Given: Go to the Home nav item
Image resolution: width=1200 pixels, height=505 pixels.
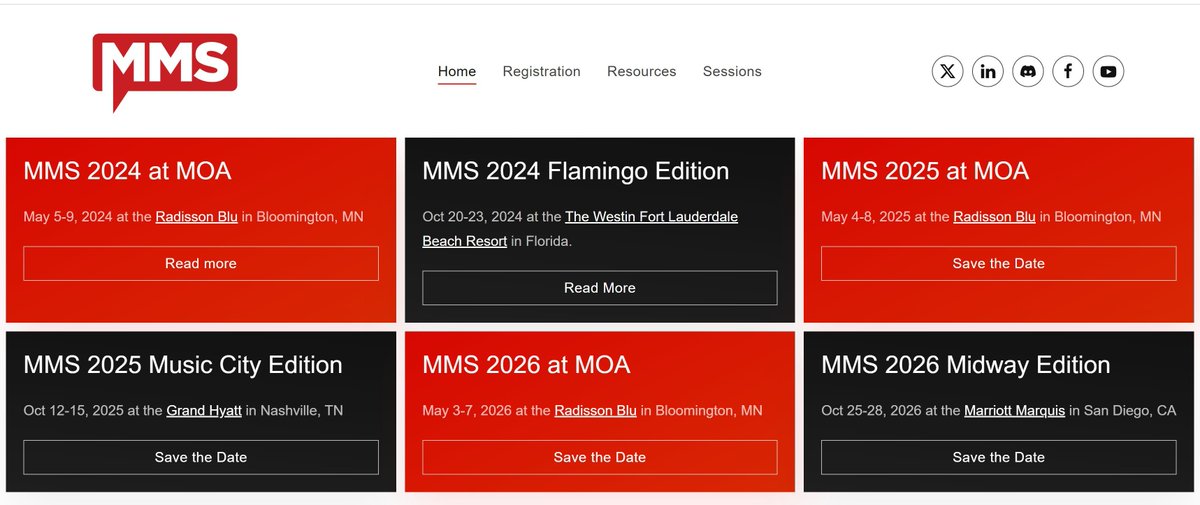Looking at the screenshot, I should (457, 71).
